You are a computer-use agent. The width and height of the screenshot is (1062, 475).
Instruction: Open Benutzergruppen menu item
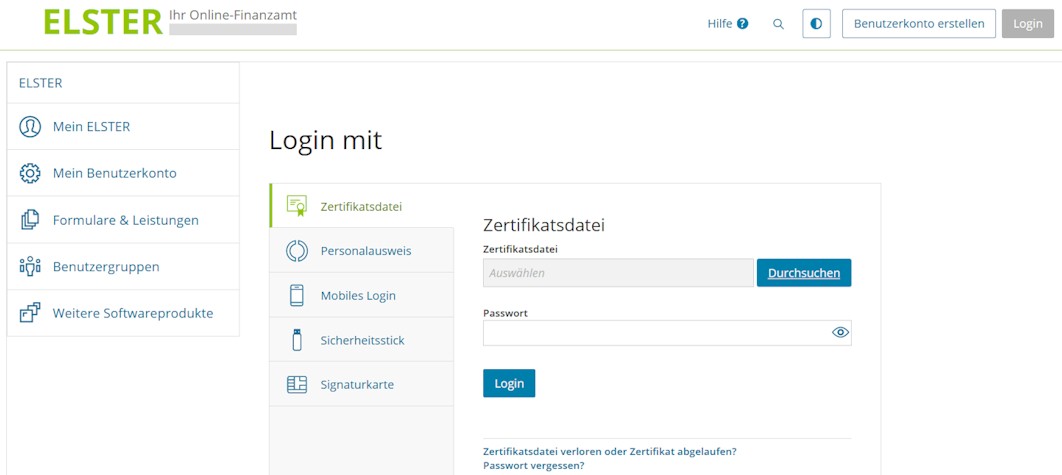pos(123,267)
